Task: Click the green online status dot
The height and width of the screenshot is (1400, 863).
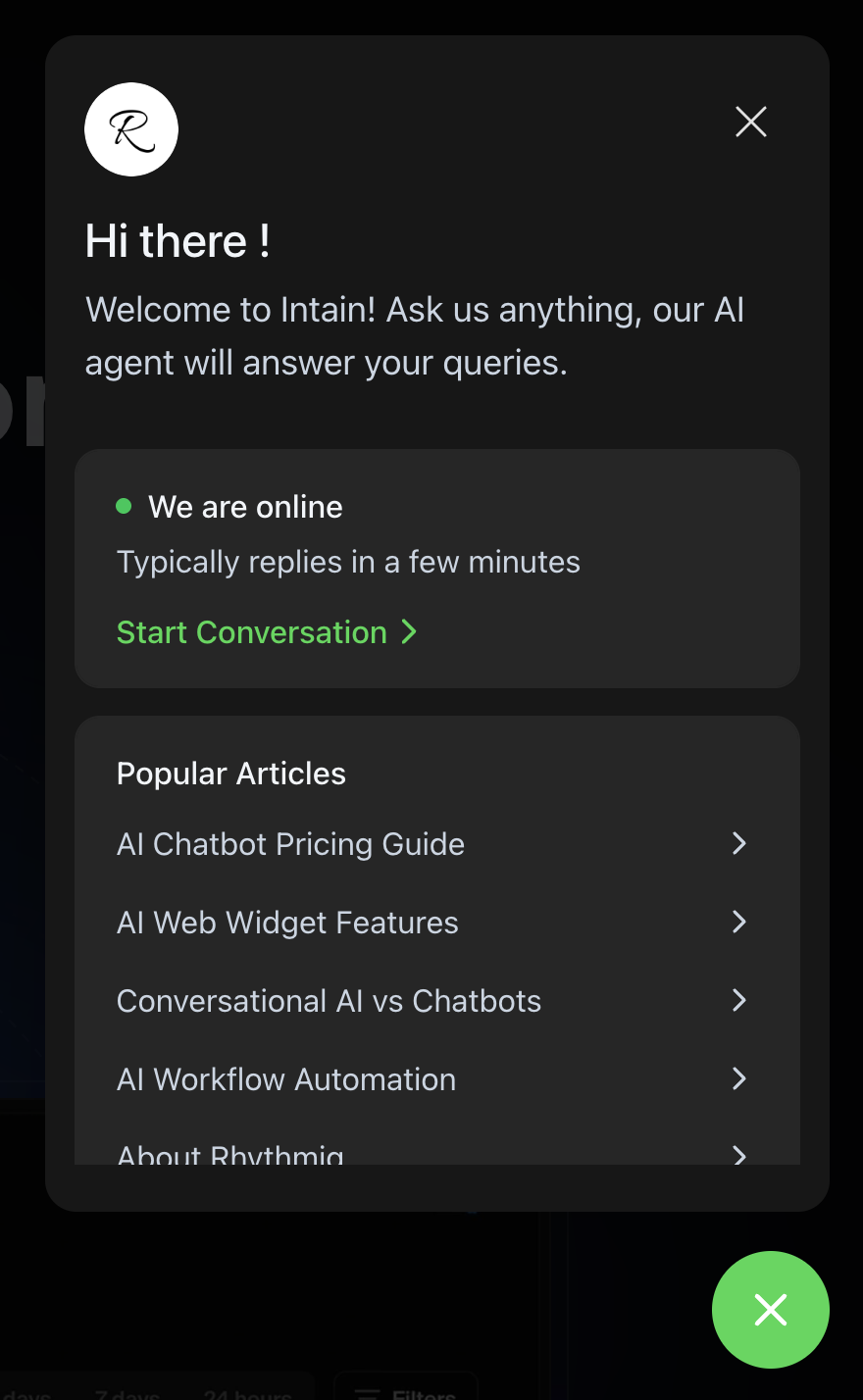Action: tap(124, 506)
